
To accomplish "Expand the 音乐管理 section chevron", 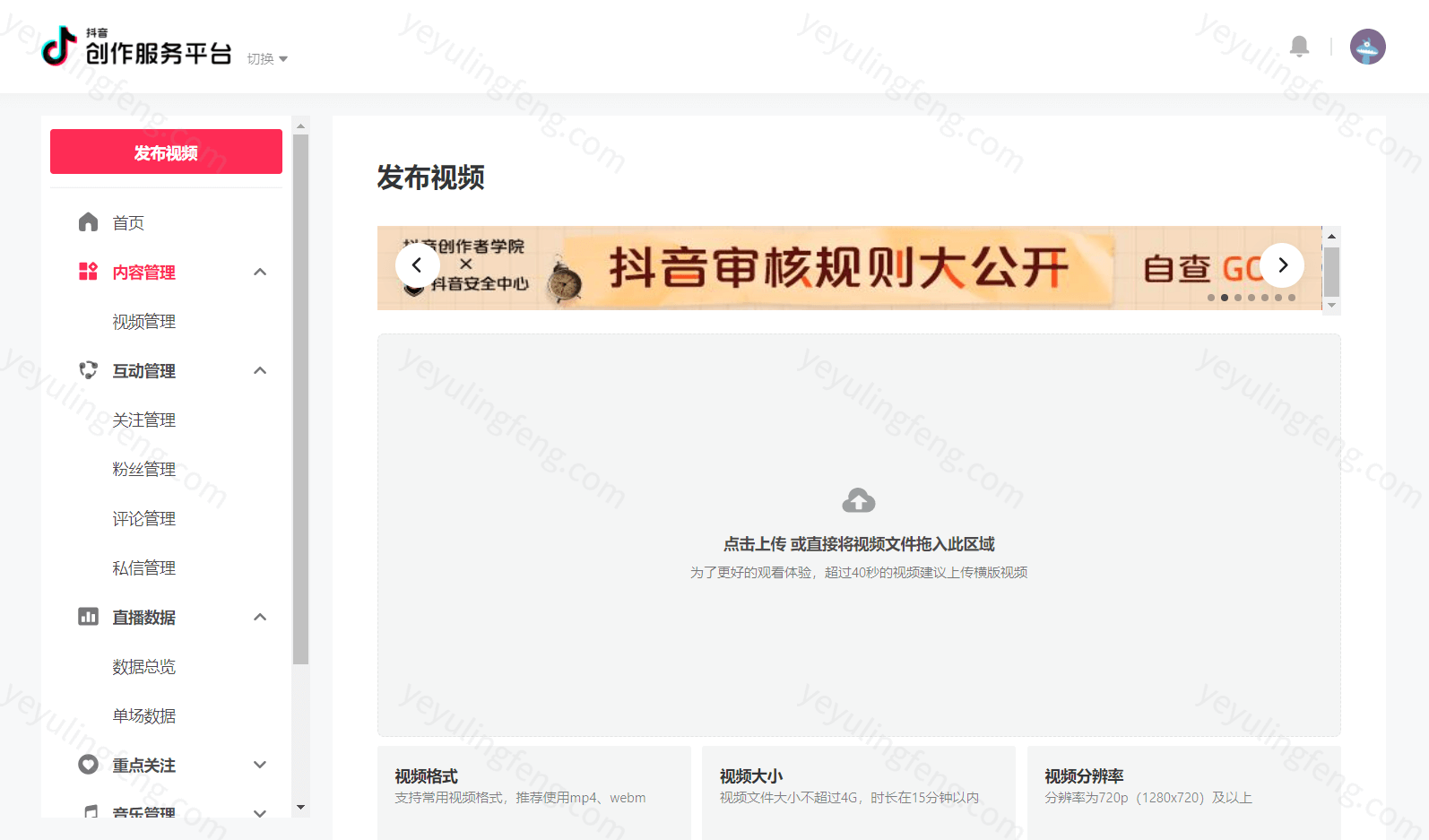I will 260,813.
